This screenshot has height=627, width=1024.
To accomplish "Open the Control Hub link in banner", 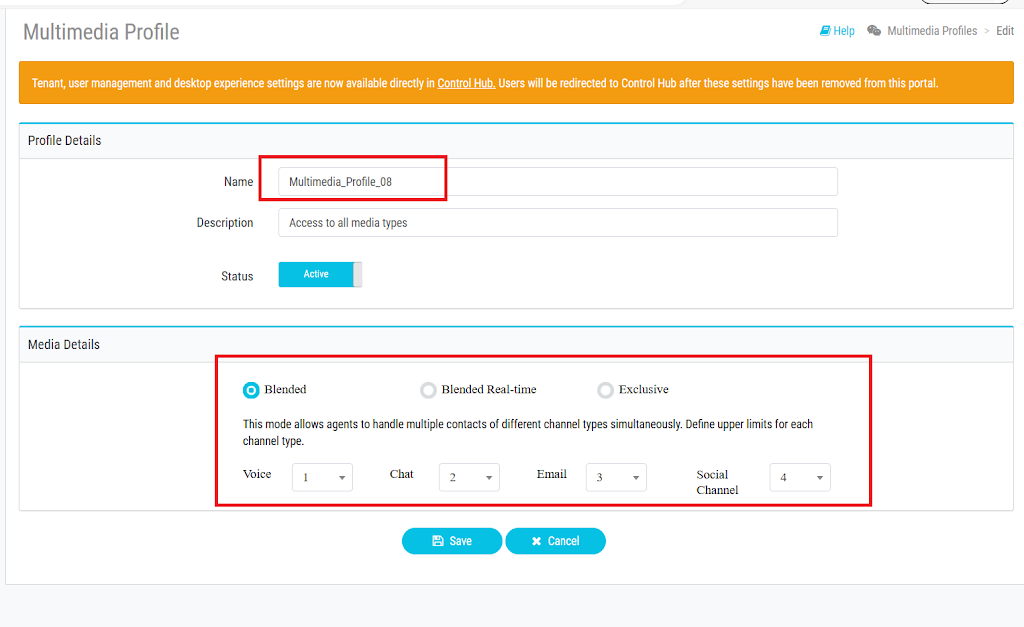I will [x=466, y=83].
